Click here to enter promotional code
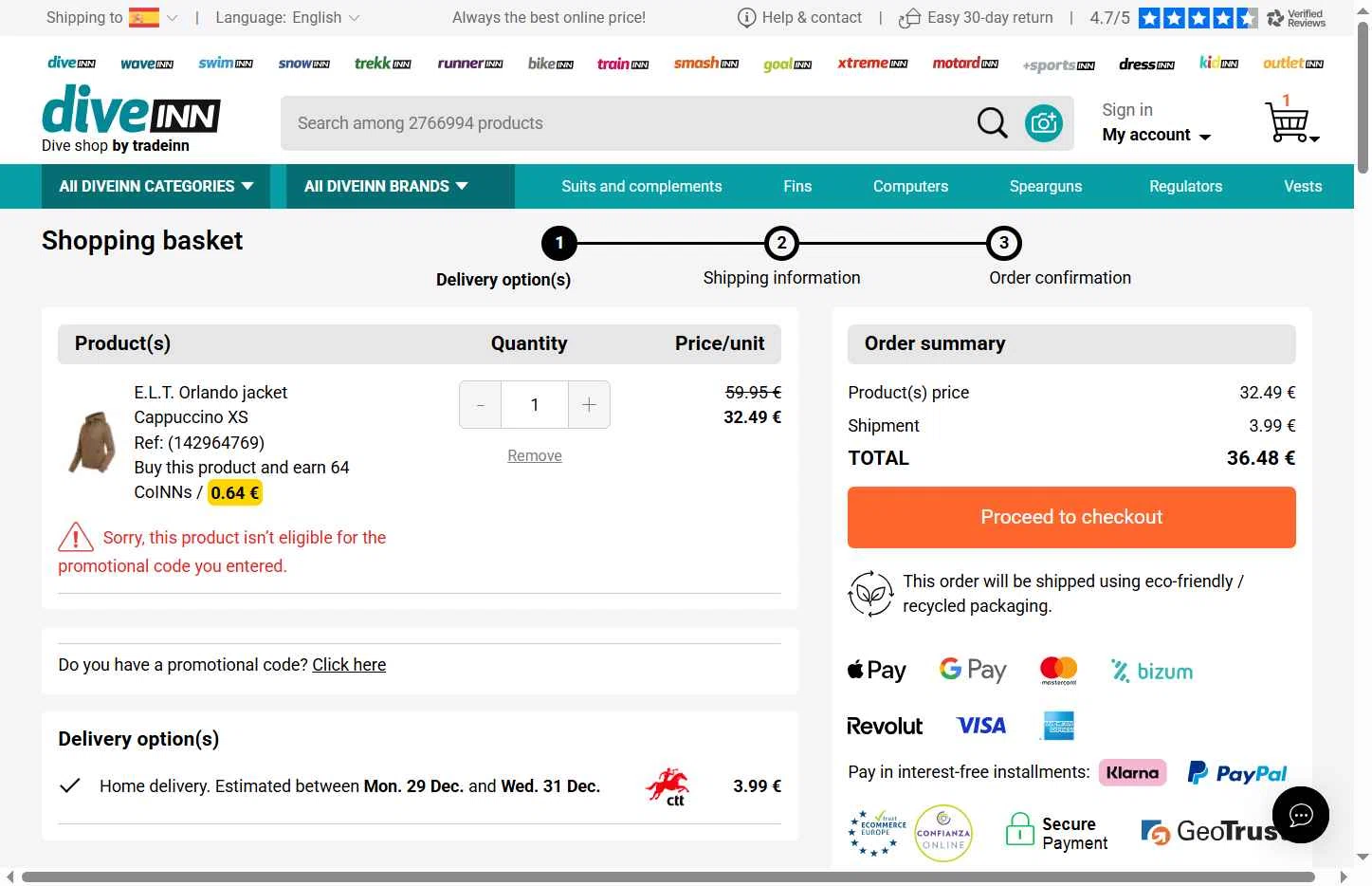1372x886 pixels. (349, 665)
